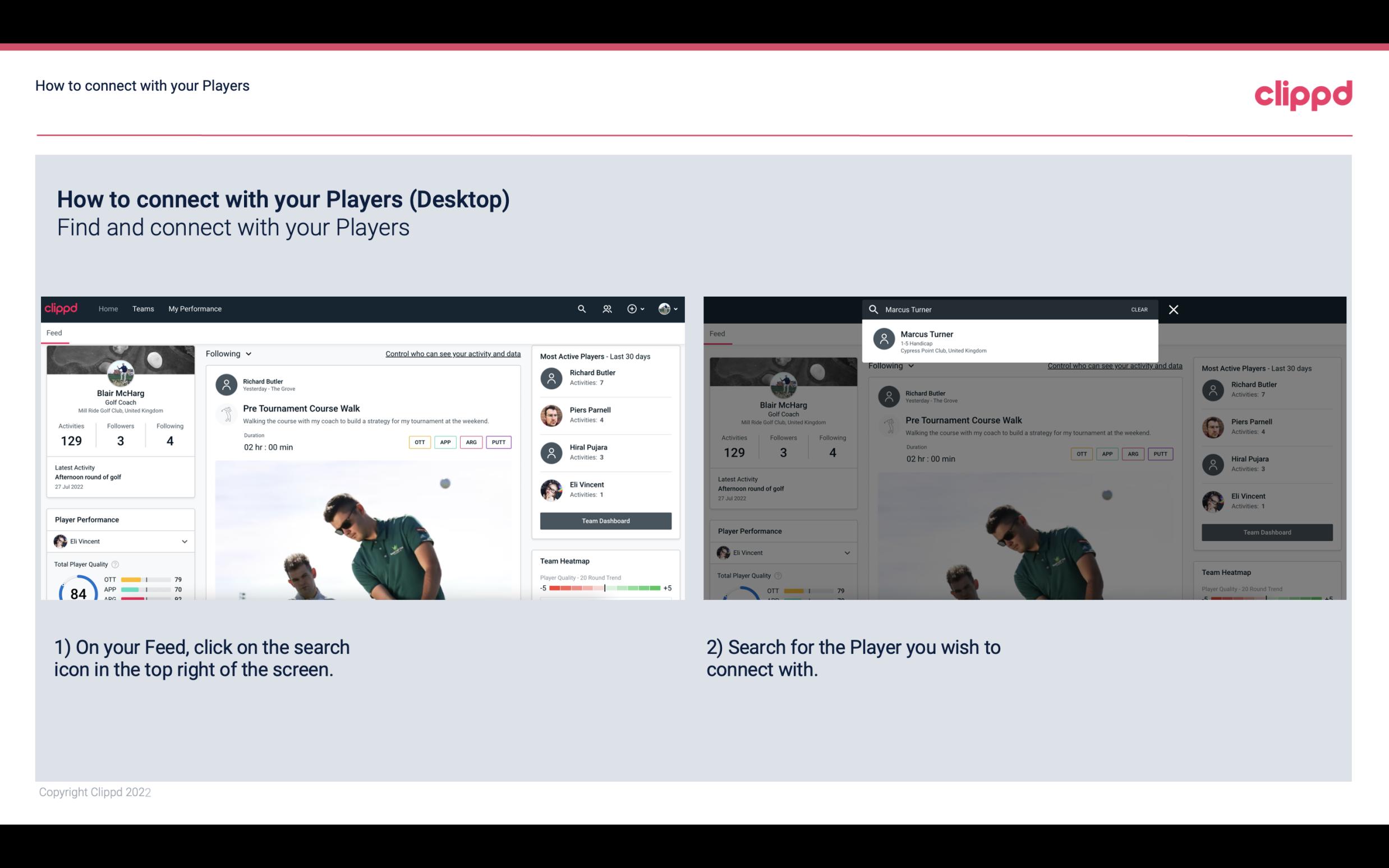Click the Team Dashboard button
Viewport: 1389px width, 868px height.
(605, 520)
